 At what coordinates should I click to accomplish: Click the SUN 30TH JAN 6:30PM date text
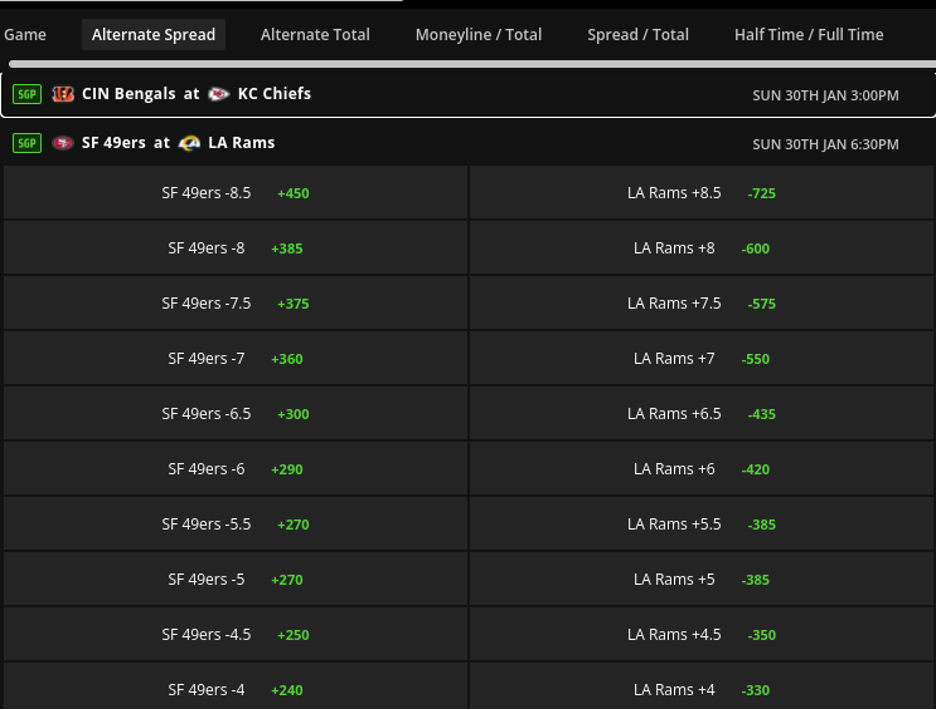(825, 145)
